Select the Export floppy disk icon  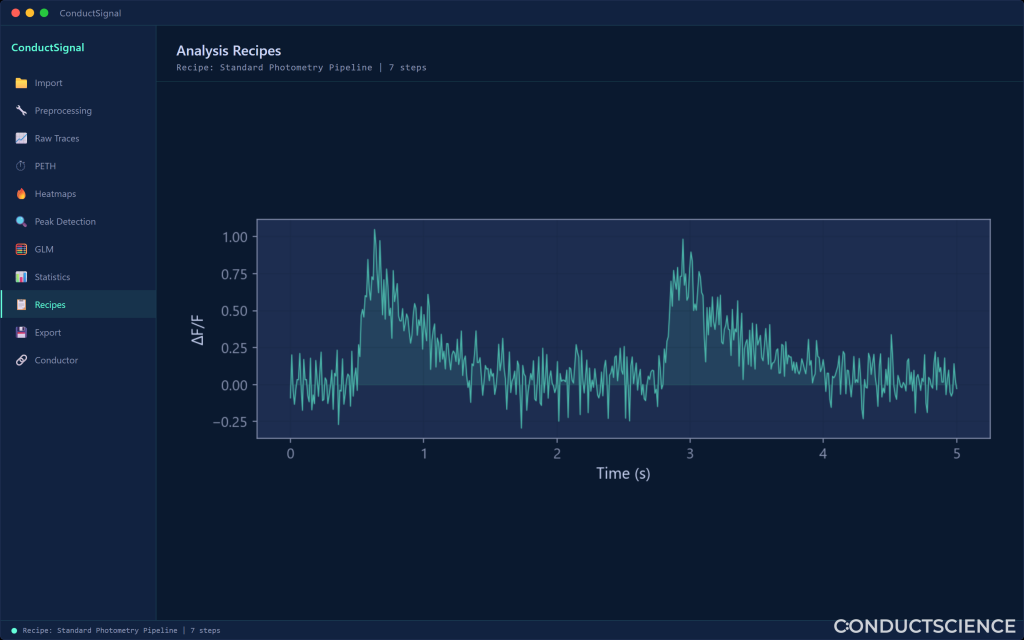click(x=21, y=332)
